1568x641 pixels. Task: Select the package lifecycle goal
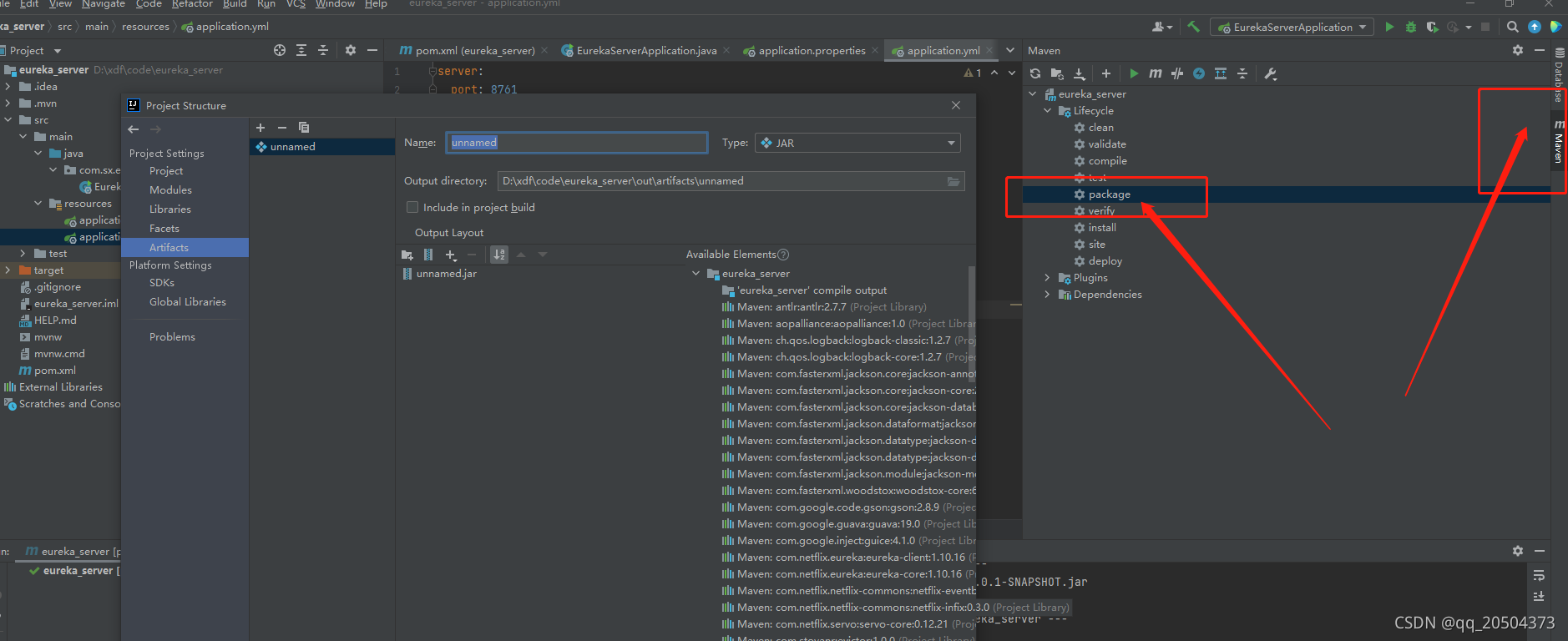click(1109, 194)
